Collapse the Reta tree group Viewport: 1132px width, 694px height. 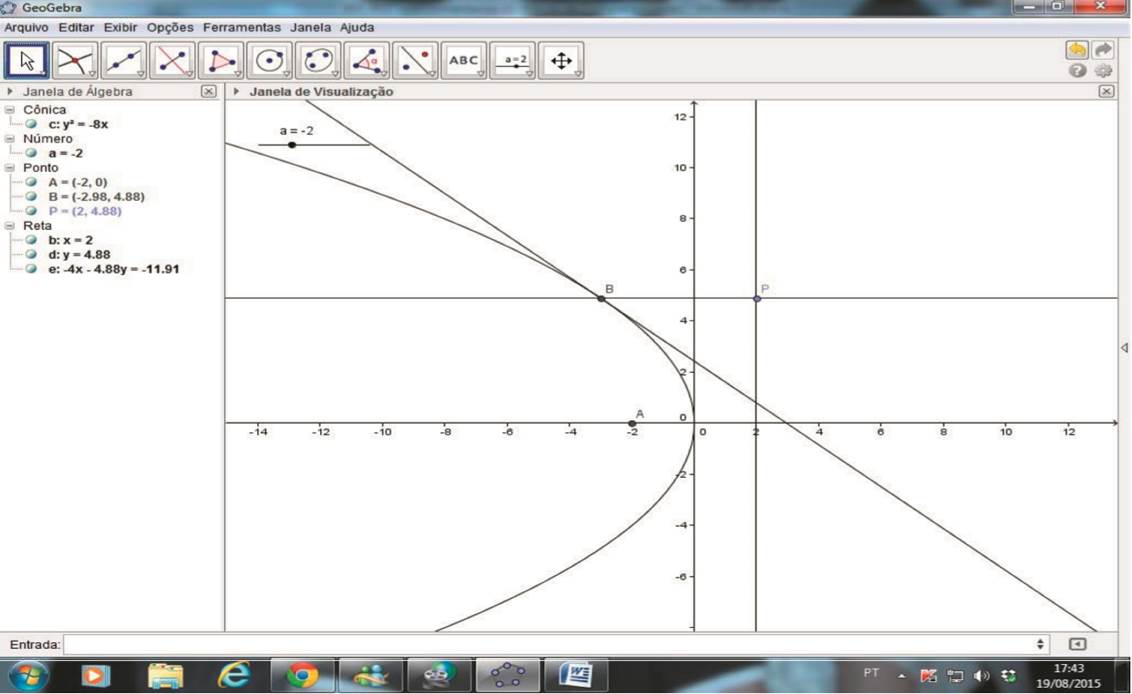10,226
